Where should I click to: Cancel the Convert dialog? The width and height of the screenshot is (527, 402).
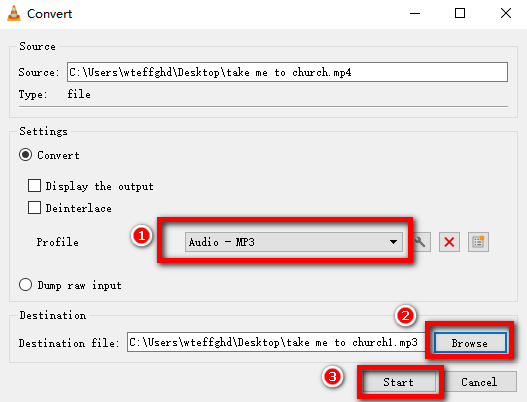(479, 382)
